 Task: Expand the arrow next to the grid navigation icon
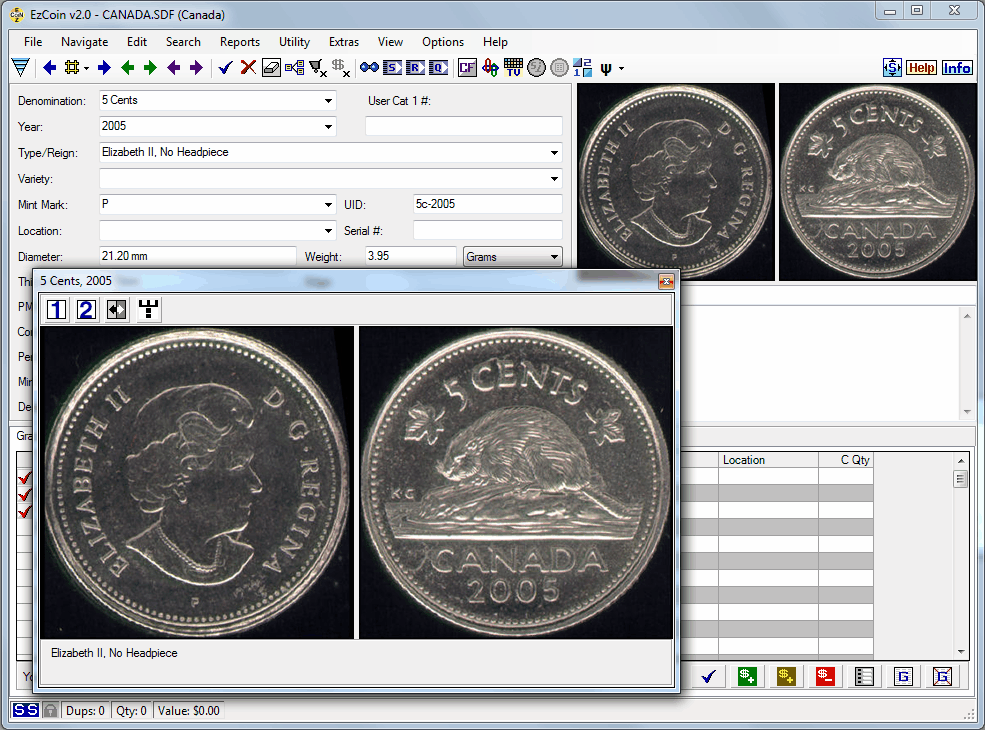point(86,68)
